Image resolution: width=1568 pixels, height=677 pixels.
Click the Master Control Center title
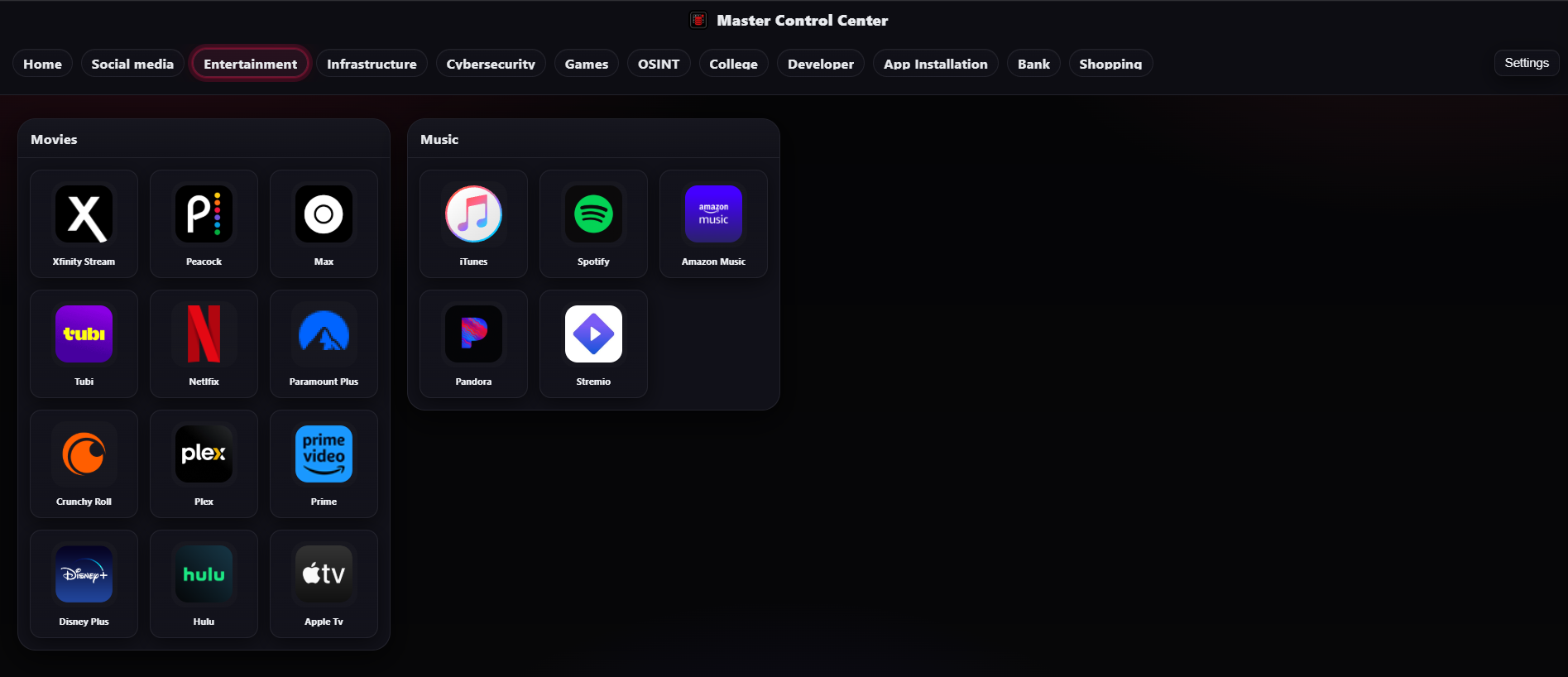click(803, 20)
